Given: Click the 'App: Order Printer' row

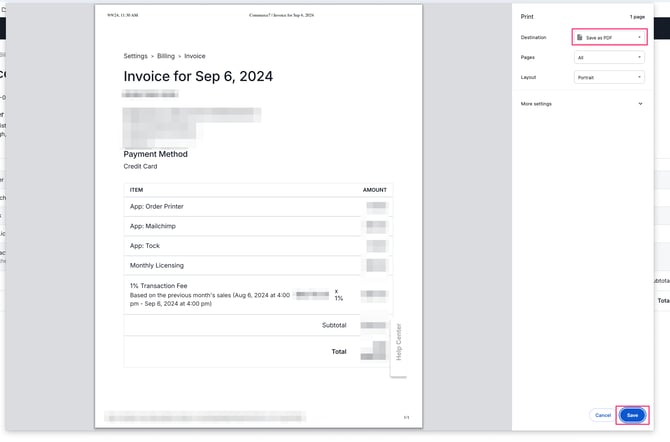Looking at the screenshot, I should point(258,206).
